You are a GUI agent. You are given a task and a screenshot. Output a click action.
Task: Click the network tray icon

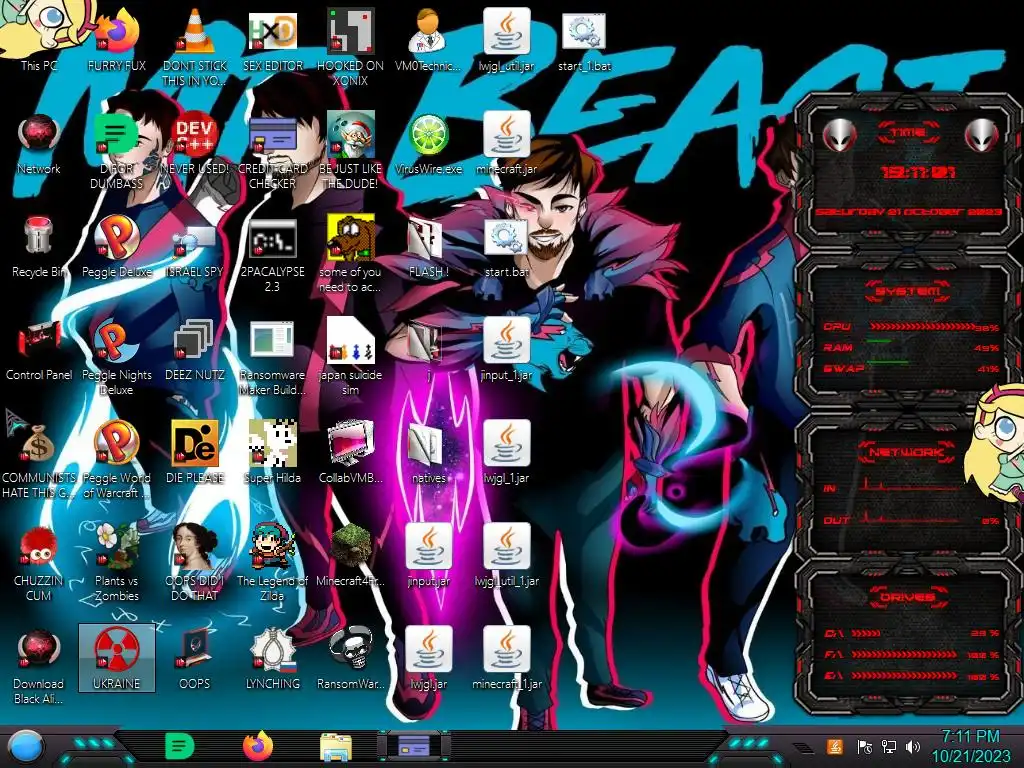[889, 746]
